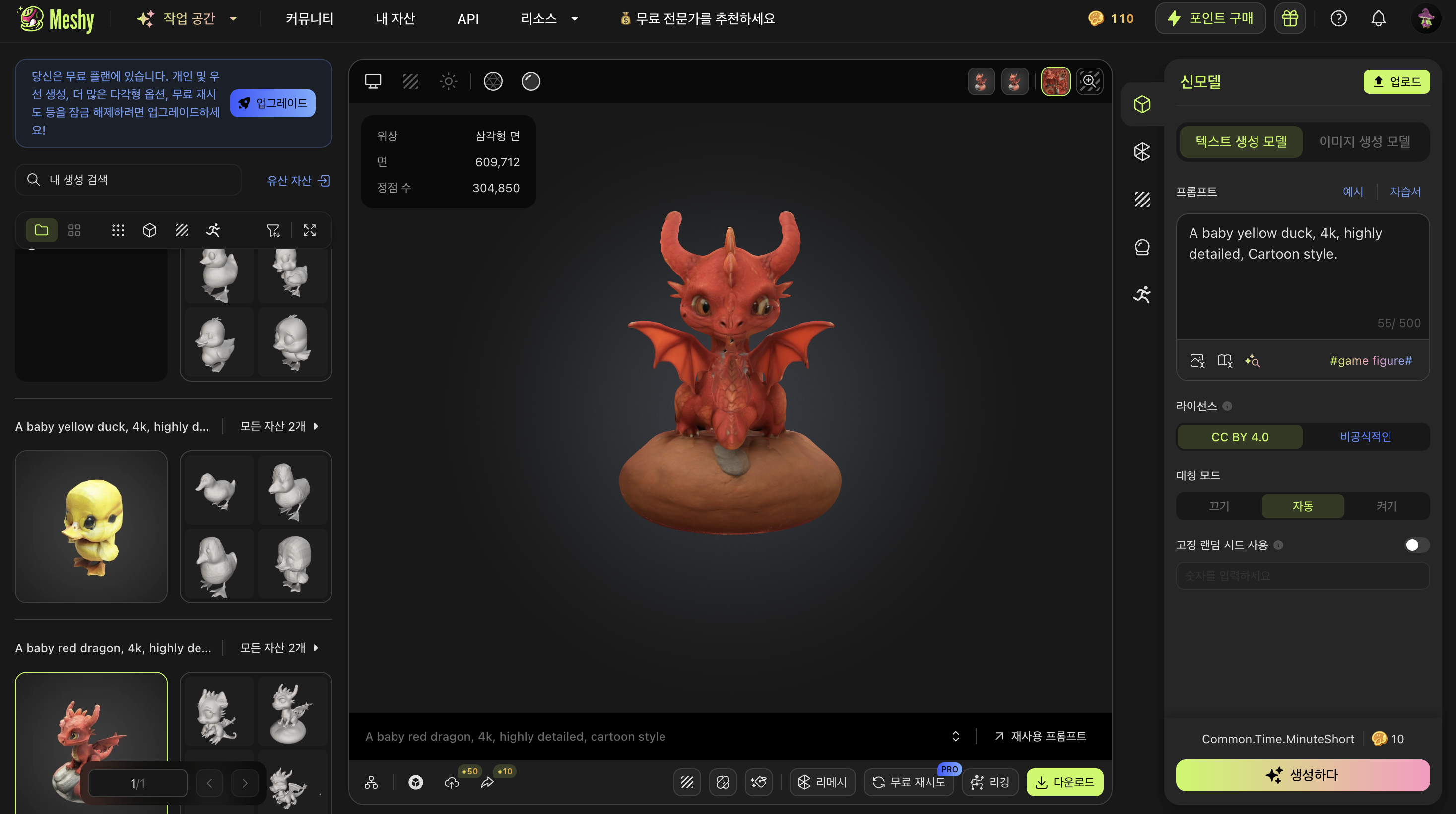Open 무료 전문가를 추천하세요 link

(698, 19)
